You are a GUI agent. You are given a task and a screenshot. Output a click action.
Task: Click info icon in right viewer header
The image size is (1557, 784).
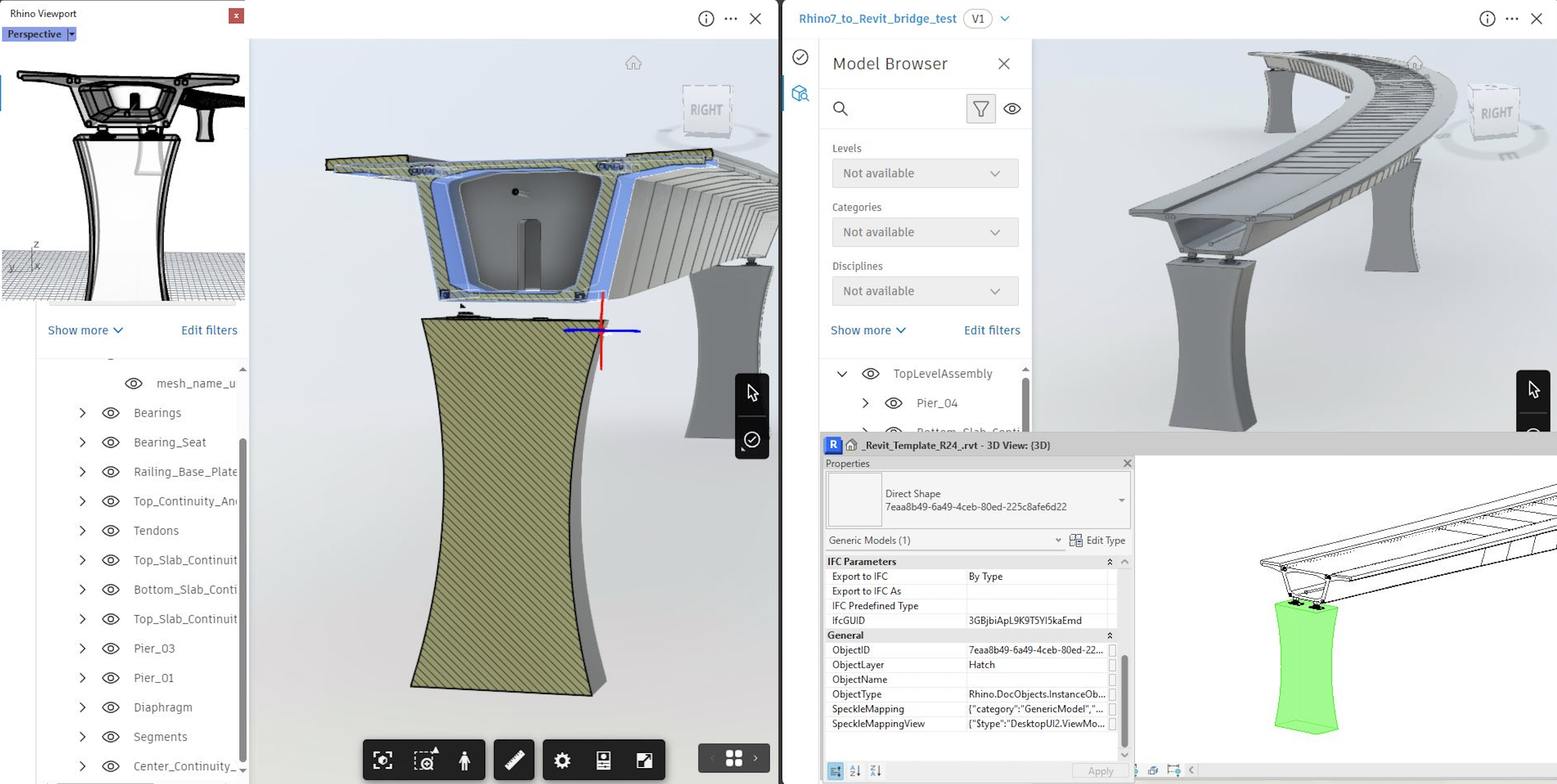1487,19
